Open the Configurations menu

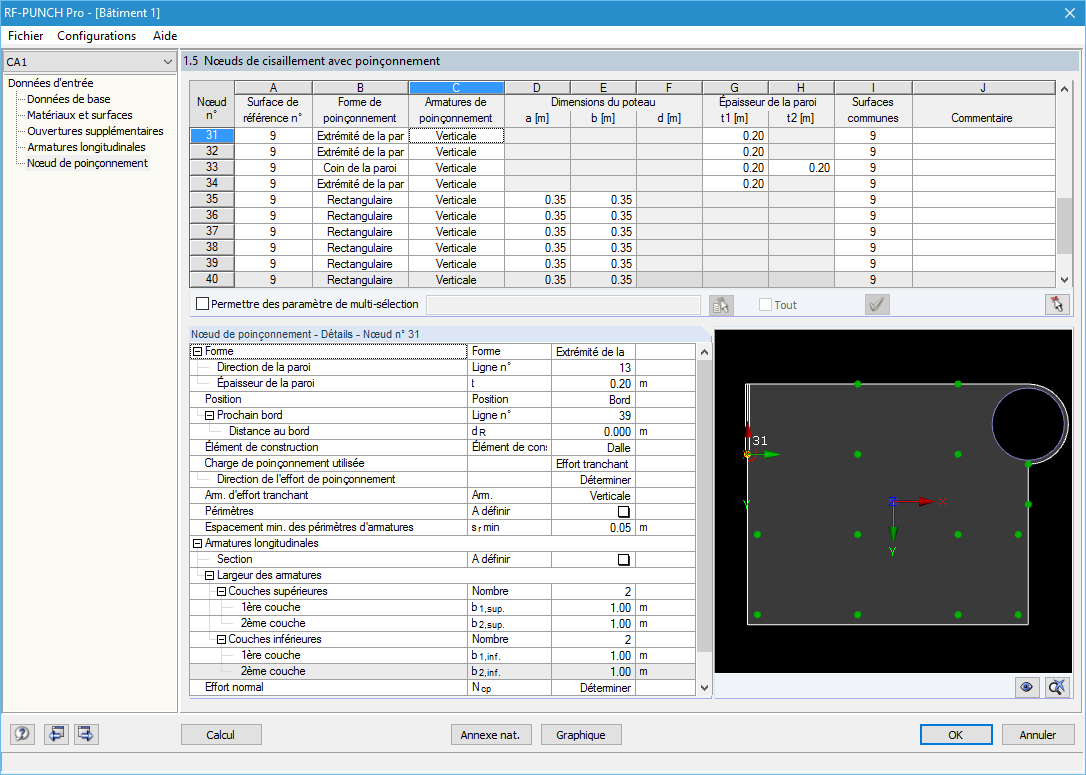96,36
